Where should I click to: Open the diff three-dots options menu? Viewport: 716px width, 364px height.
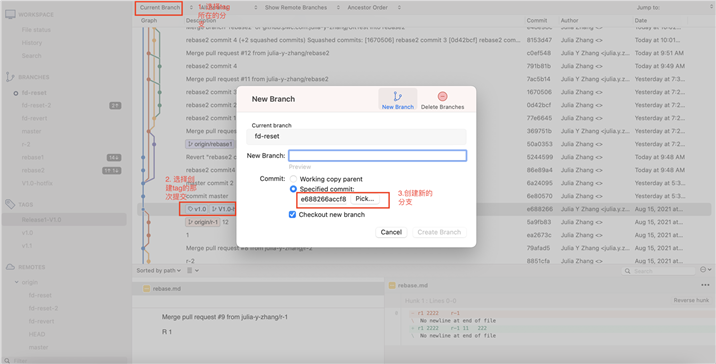[705, 285]
